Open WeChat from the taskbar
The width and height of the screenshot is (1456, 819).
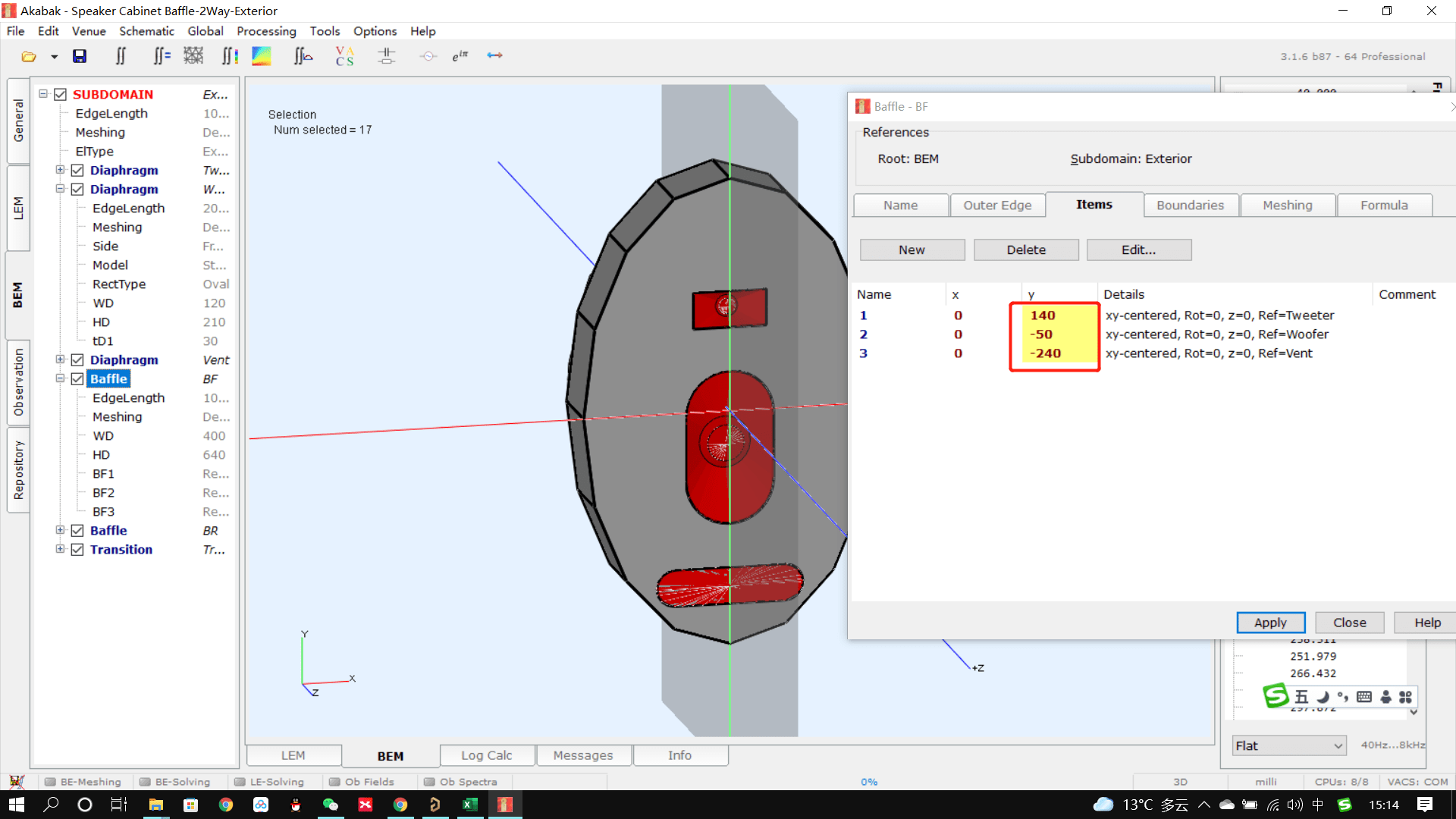point(331,805)
